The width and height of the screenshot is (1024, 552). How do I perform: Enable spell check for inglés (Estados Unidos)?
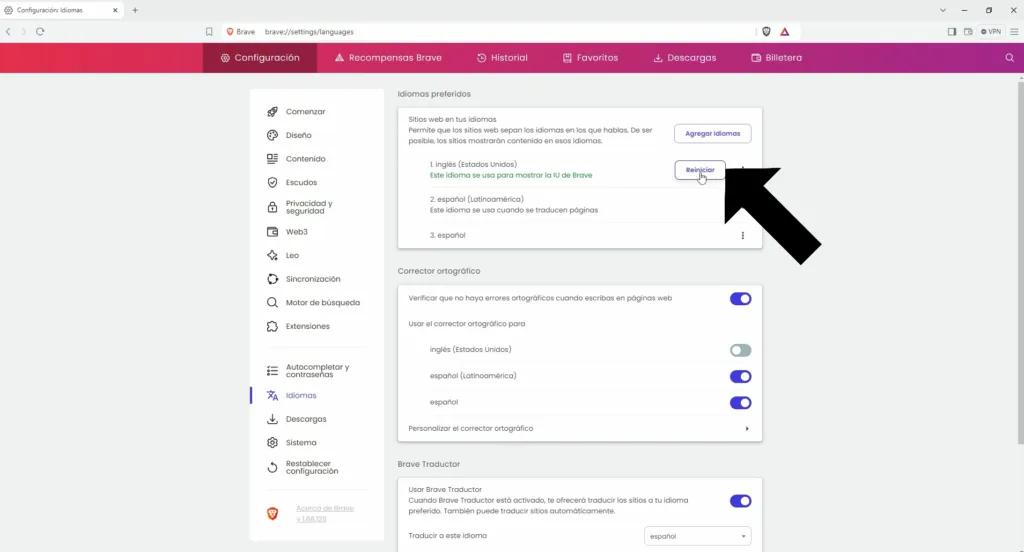tap(741, 350)
